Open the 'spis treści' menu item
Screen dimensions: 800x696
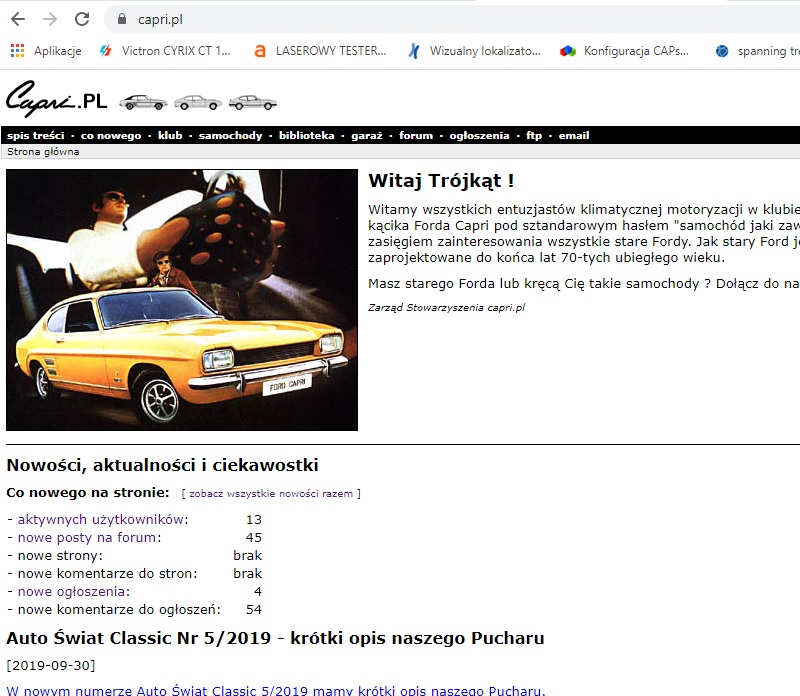point(36,135)
